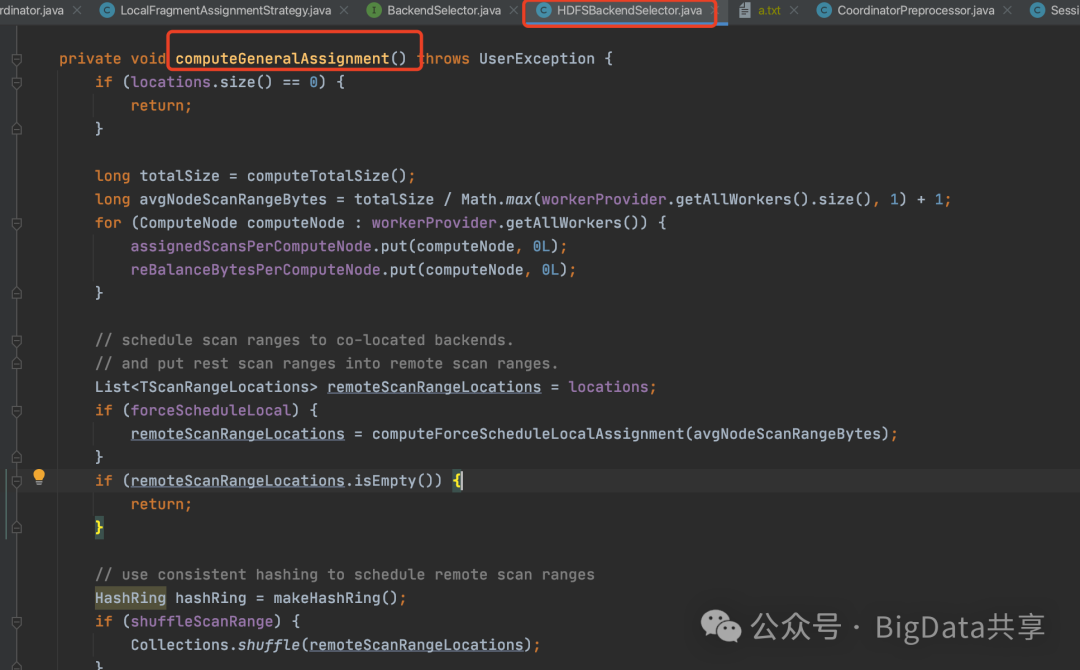Close the rdinator.java tab at far left
The height and width of the screenshot is (670, 1080).
77,10
